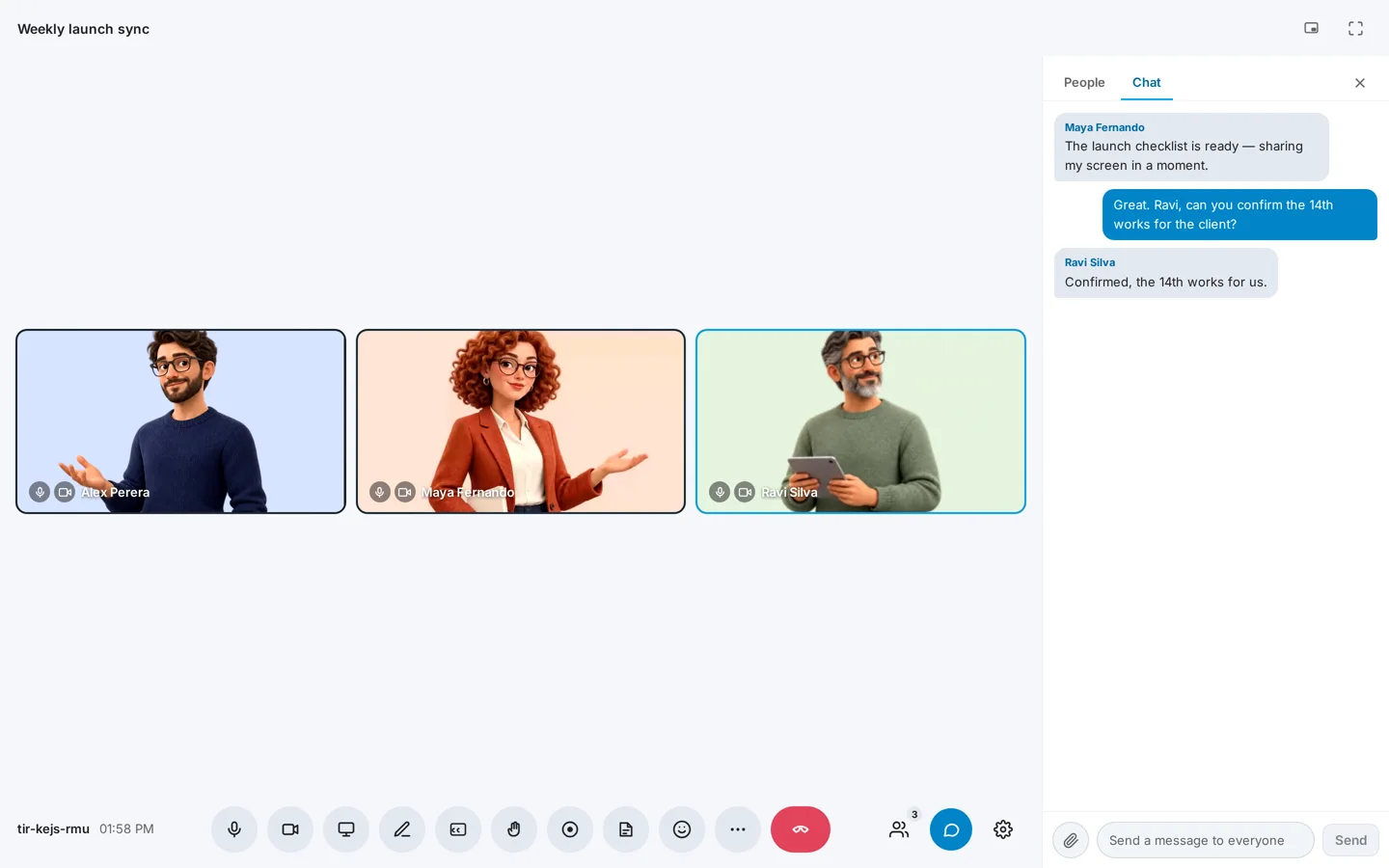Toggle closed captions

click(x=458, y=829)
